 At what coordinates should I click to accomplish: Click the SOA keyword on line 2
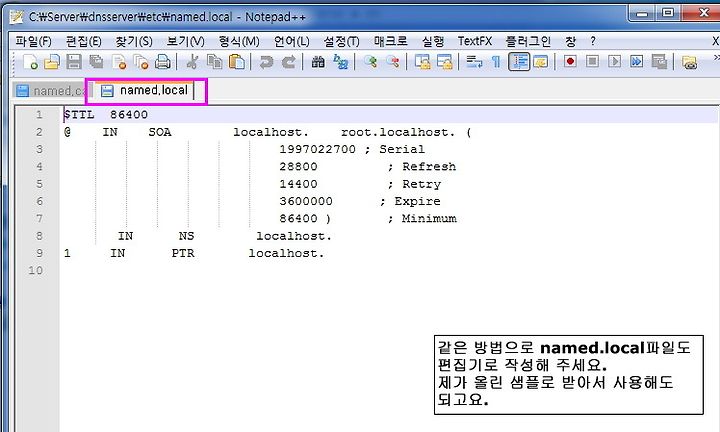click(160, 132)
